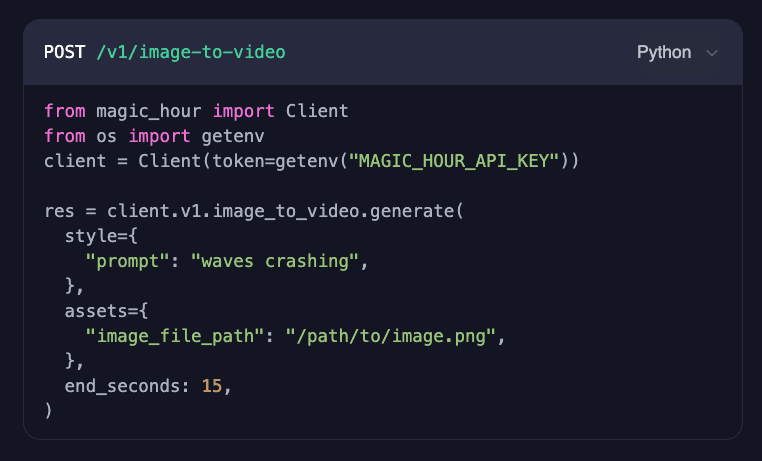Click the number 15 value
762x461 pixels.
tap(212, 386)
